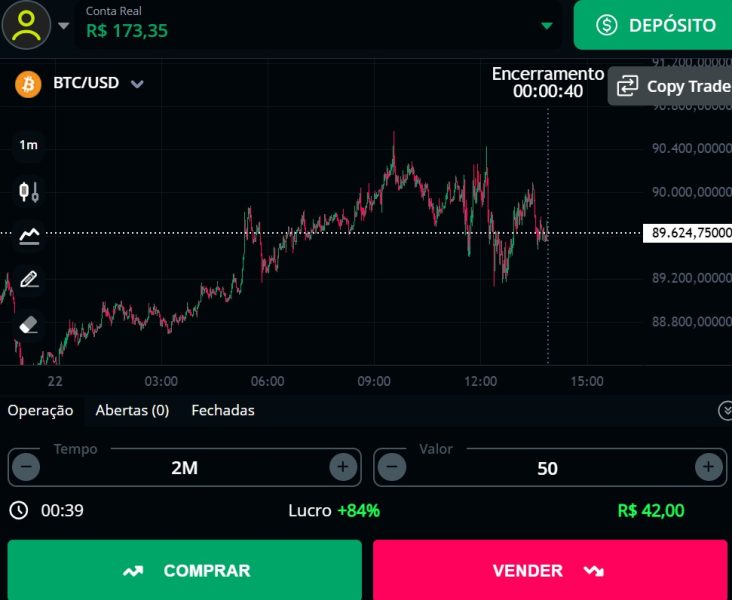Decrease Tempo with the minus button
Image resolution: width=732 pixels, height=600 pixels.
coord(26,467)
